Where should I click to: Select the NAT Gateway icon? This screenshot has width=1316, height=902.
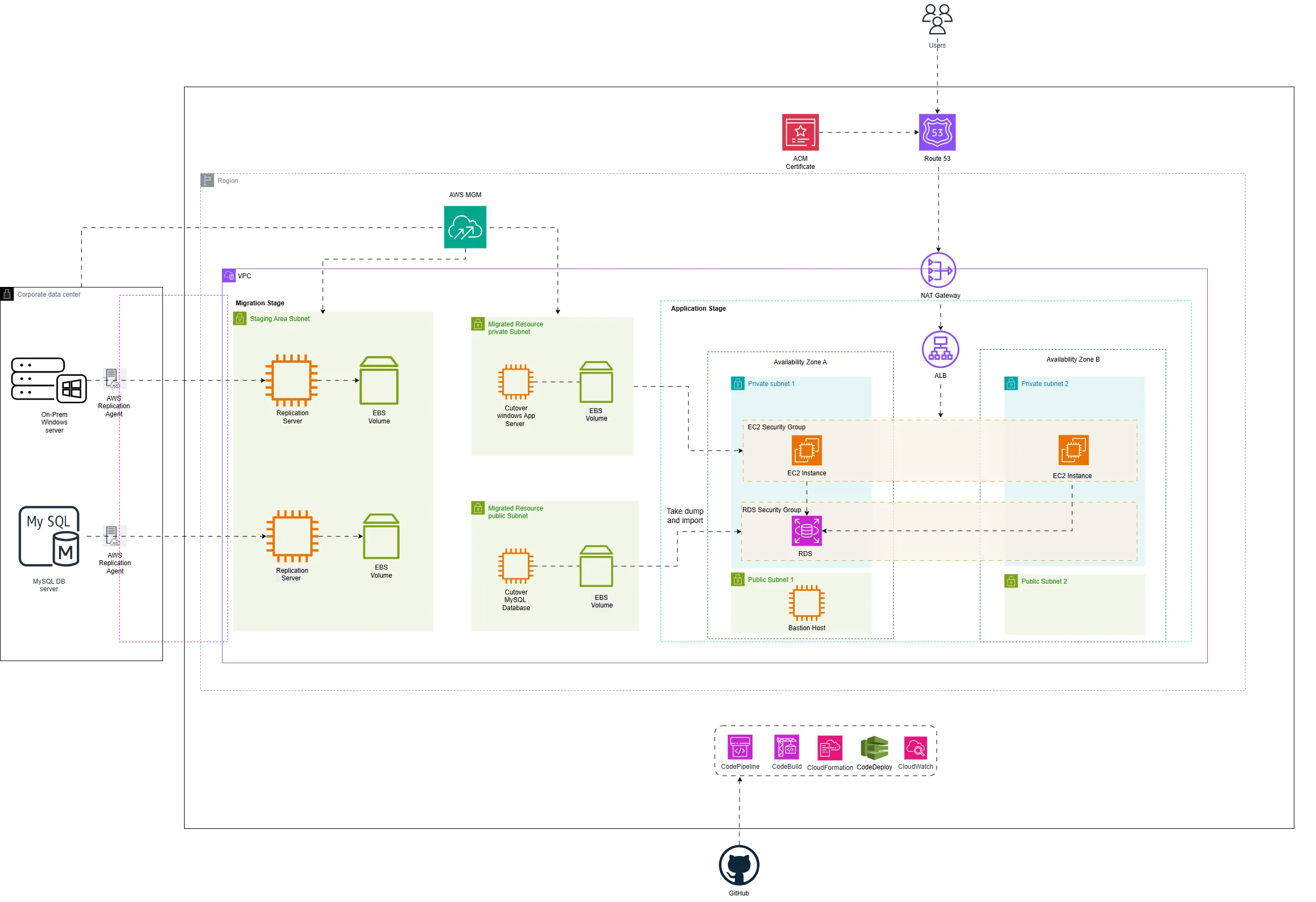[938, 270]
